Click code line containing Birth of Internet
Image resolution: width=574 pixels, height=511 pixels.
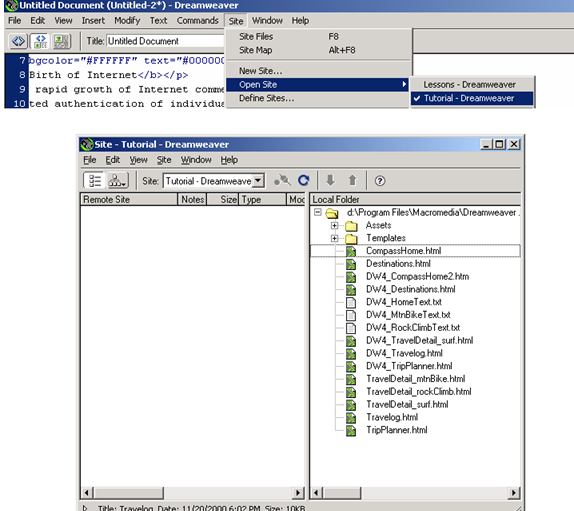(108, 75)
